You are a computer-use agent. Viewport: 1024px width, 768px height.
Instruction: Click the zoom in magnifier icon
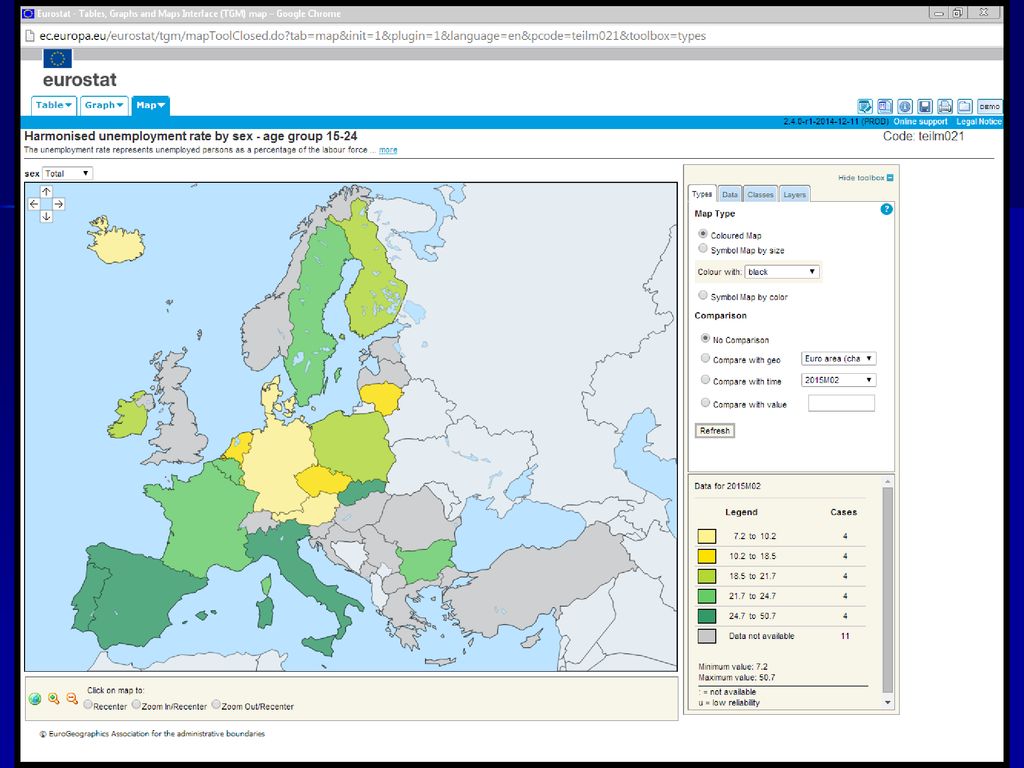54,699
